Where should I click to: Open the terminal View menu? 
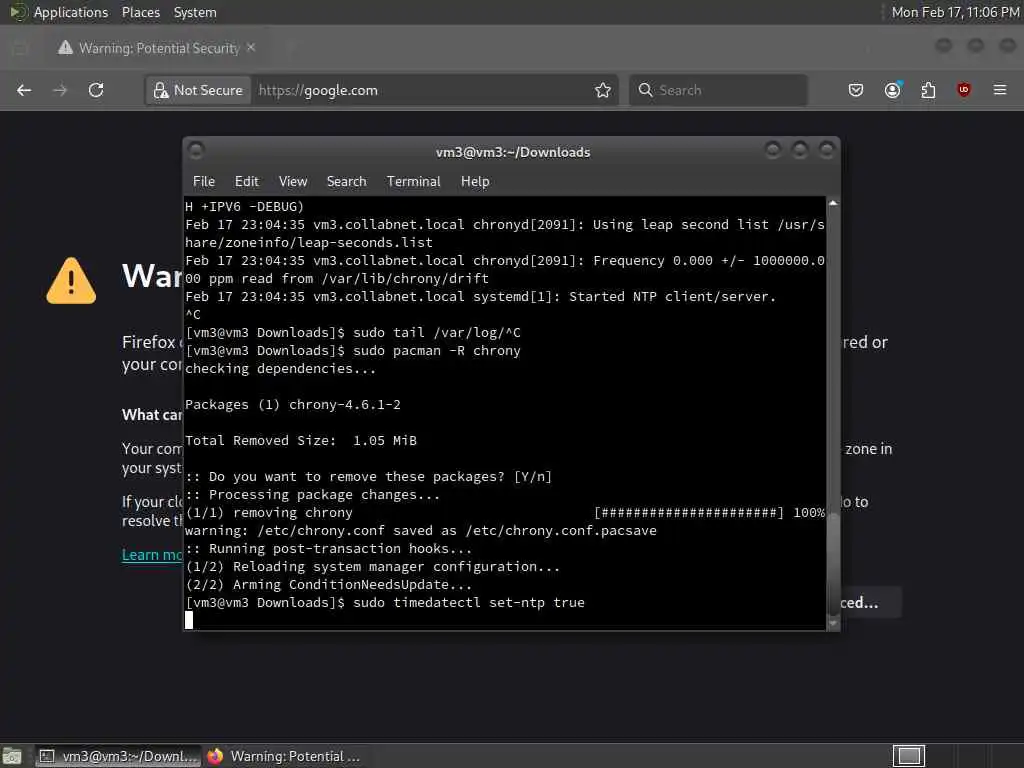293,182
